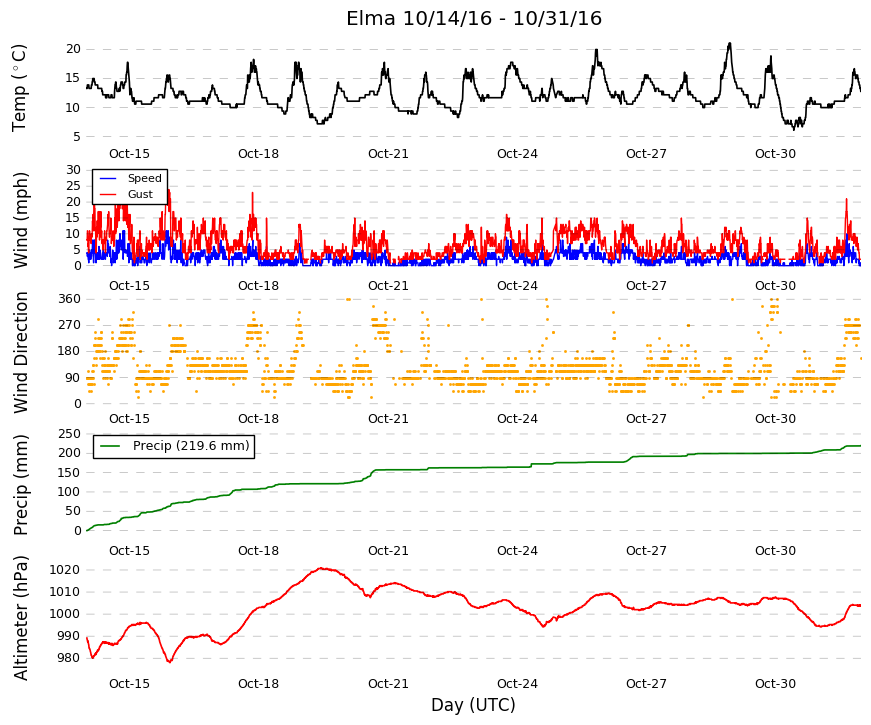Click the 1020 altimeter tick label
The image size is (871, 725).
[x=64, y=570]
